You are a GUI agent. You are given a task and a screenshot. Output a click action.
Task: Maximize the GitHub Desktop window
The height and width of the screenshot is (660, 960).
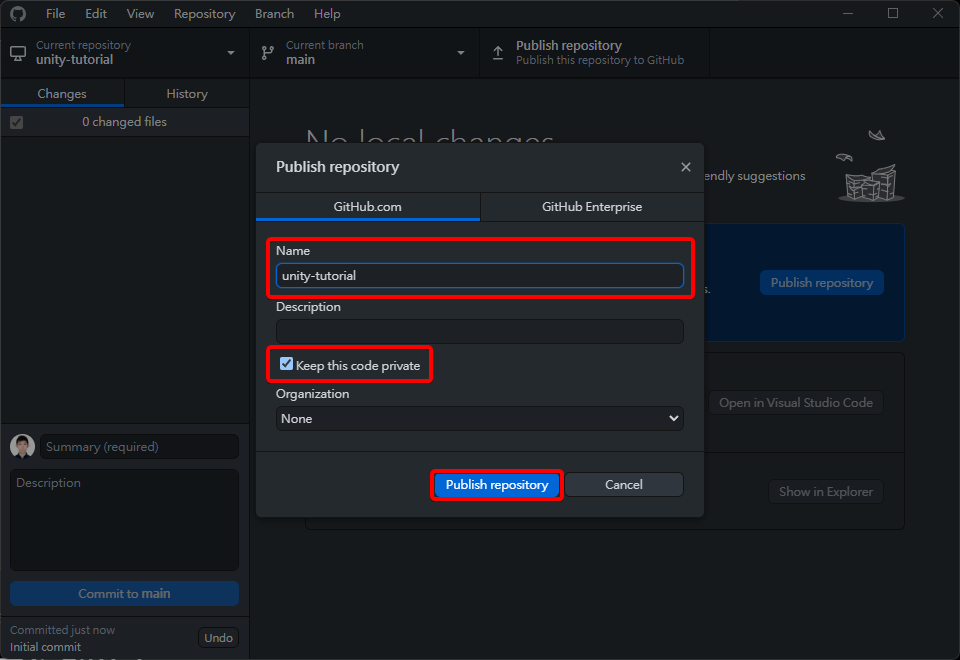pos(893,13)
